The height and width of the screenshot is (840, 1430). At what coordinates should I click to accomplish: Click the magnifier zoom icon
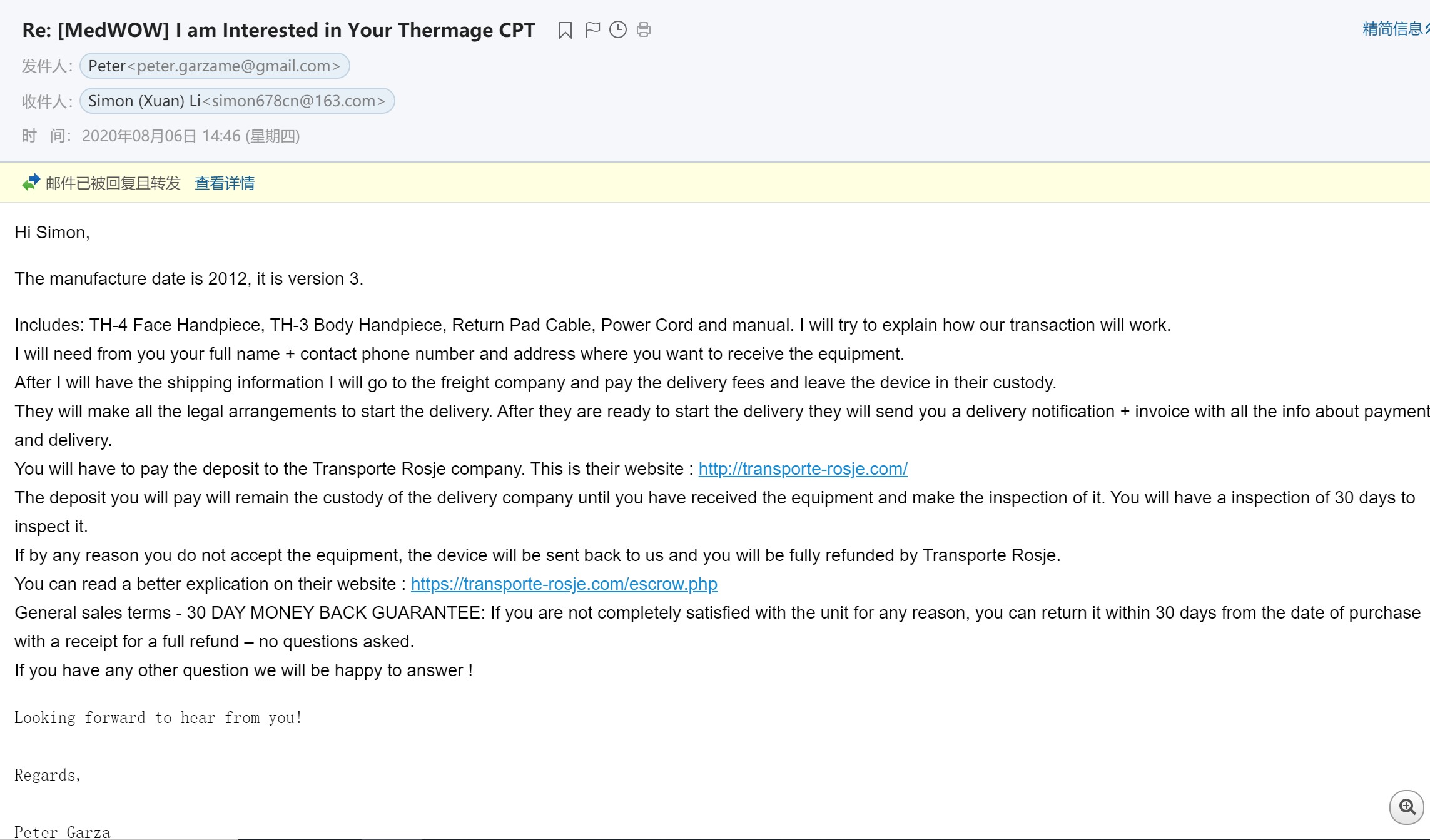[x=1407, y=807]
